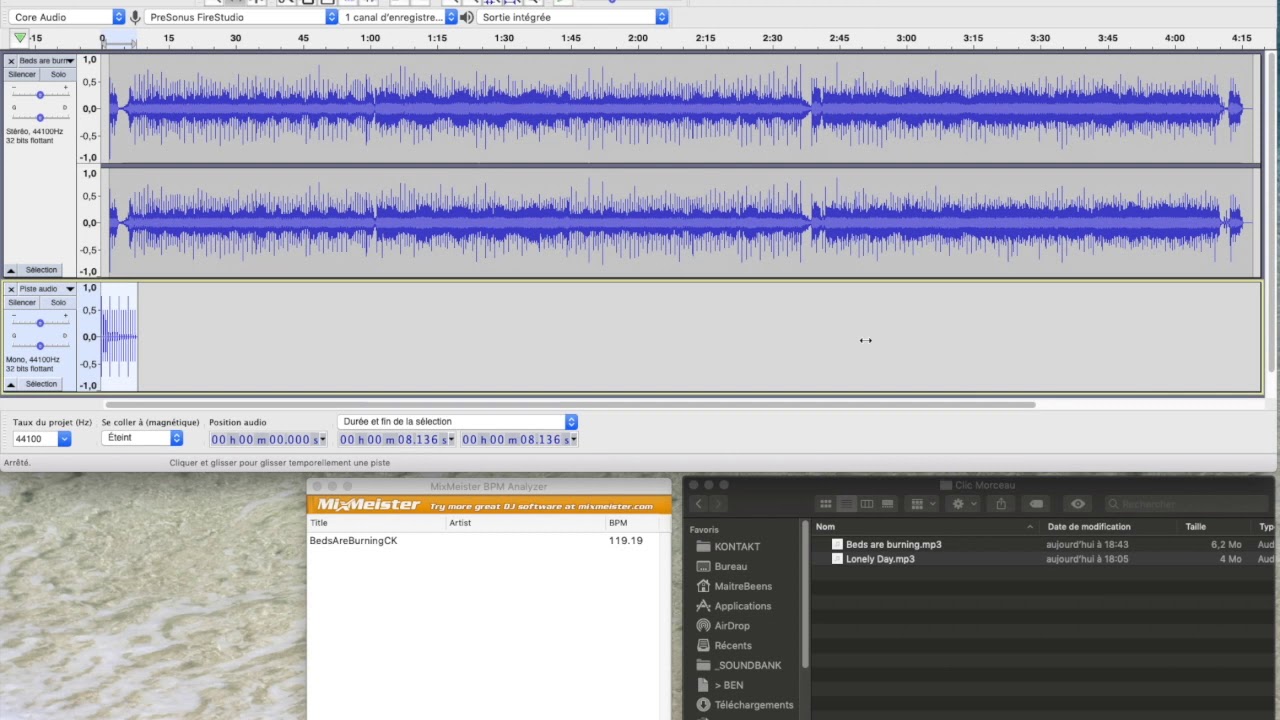Open the project rate 44100 dropdown
The width and height of the screenshot is (1280, 720).
(42, 439)
